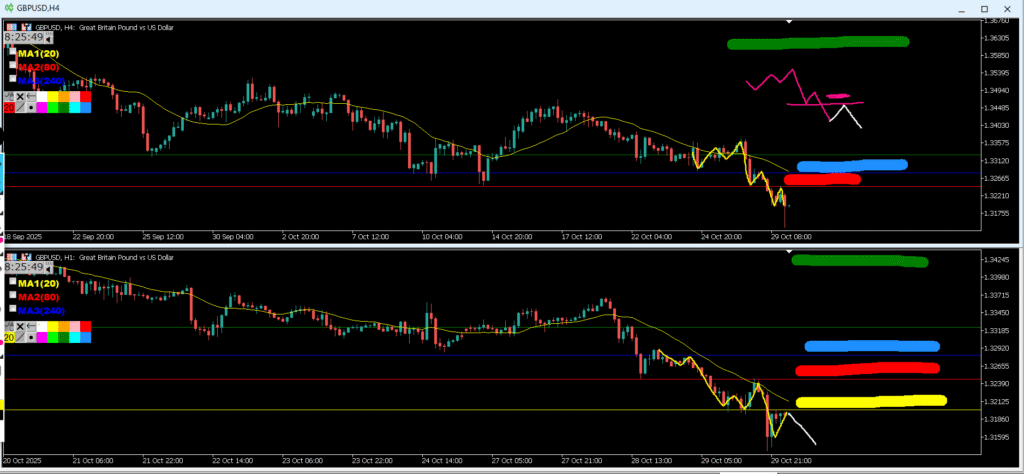Click the grid icon at H1 chart title

(11, 257)
